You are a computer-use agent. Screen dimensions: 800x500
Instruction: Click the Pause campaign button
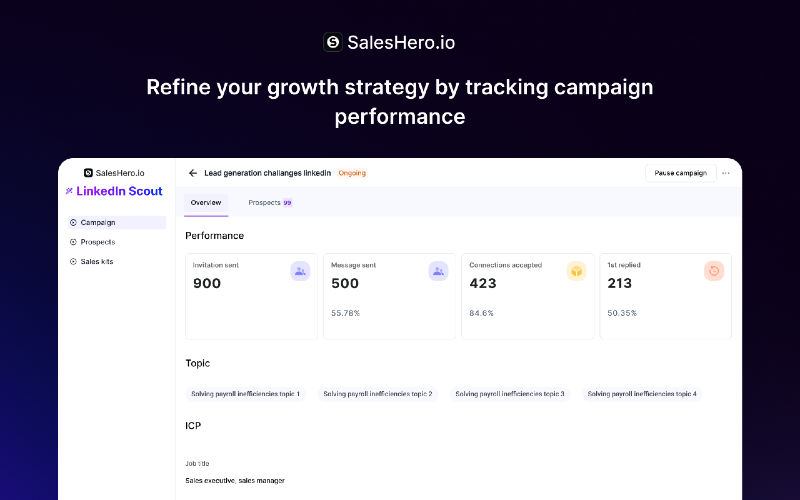click(x=681, y=173)
